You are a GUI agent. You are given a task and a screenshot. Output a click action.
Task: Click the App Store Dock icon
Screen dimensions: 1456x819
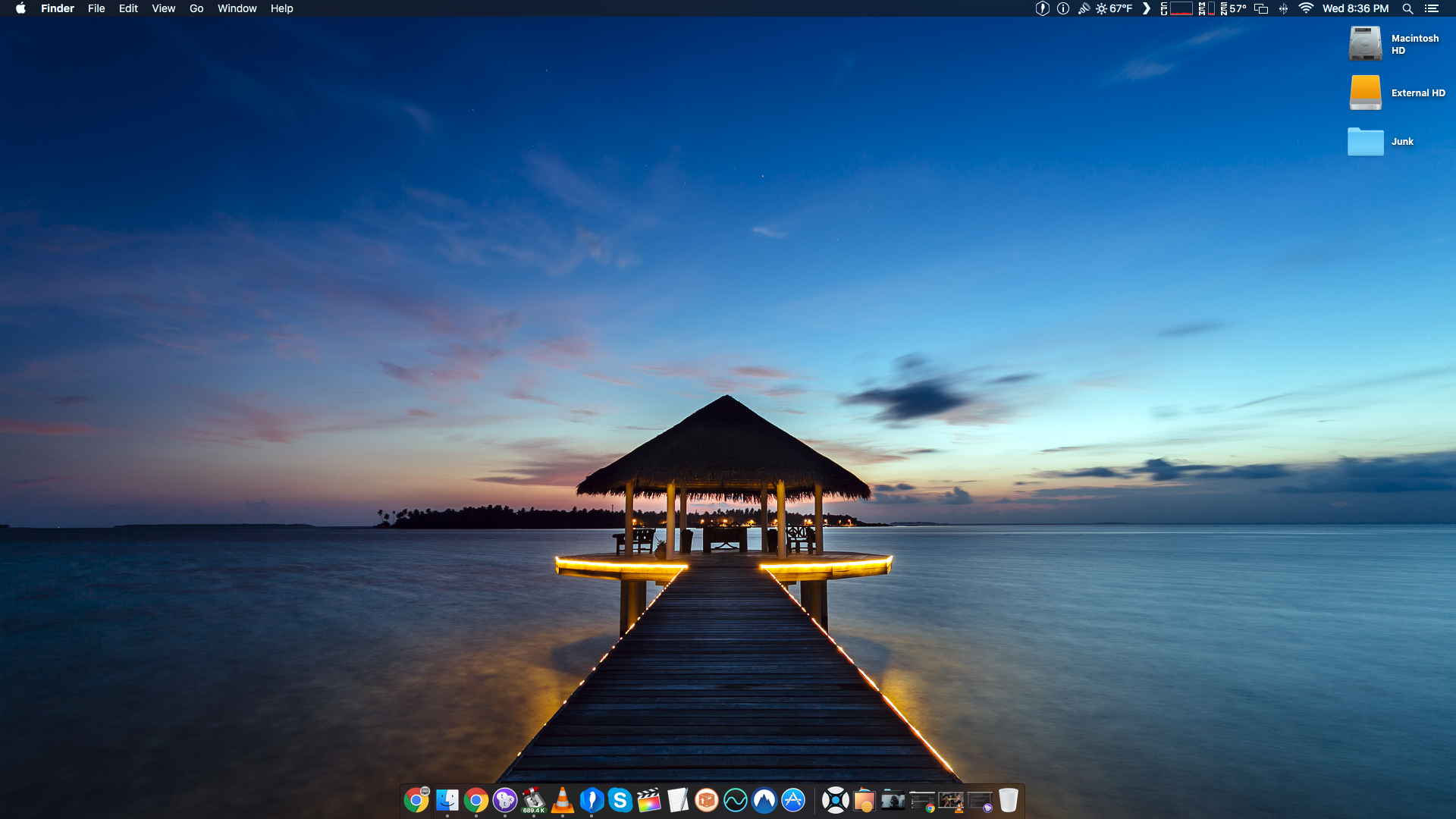click(x=793, y=800)
